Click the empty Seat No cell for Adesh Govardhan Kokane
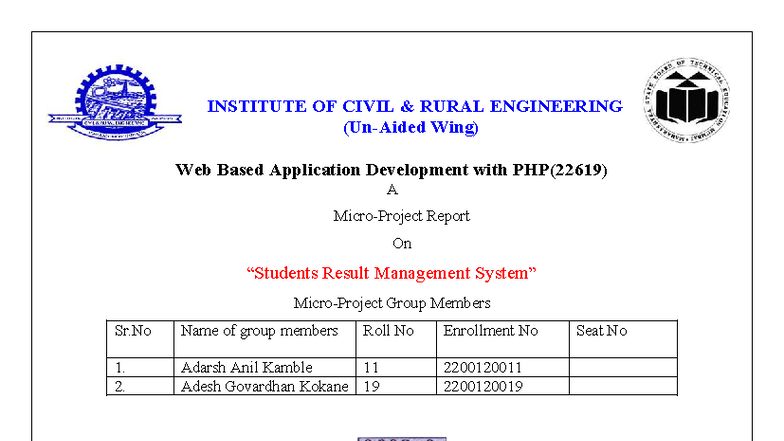Screen dimensions: 784x441 click(x=623, y=386)
